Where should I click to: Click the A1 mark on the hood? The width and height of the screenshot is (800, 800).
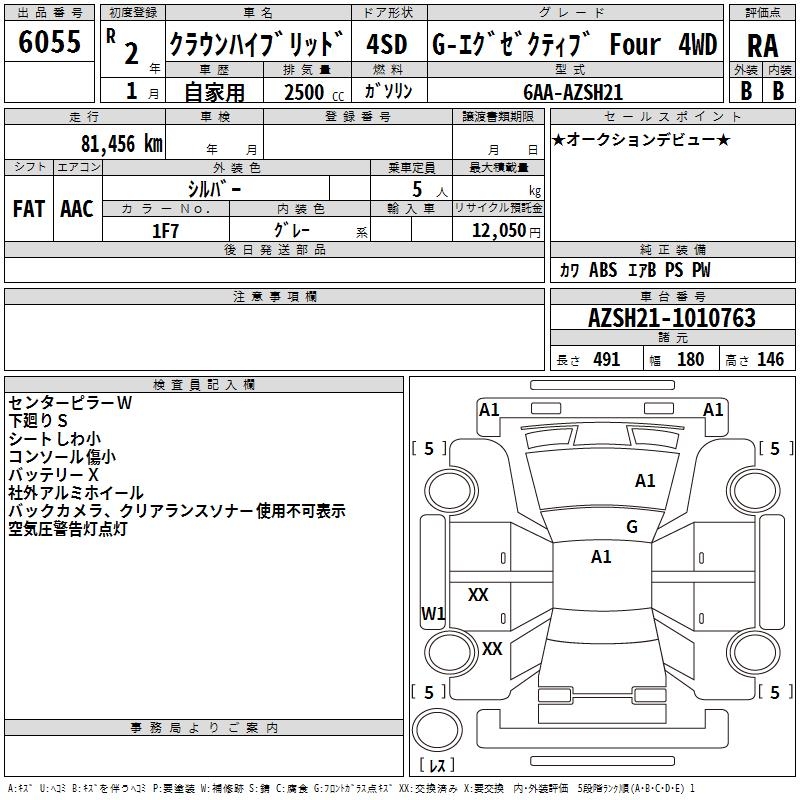click(x=645, y=481)
